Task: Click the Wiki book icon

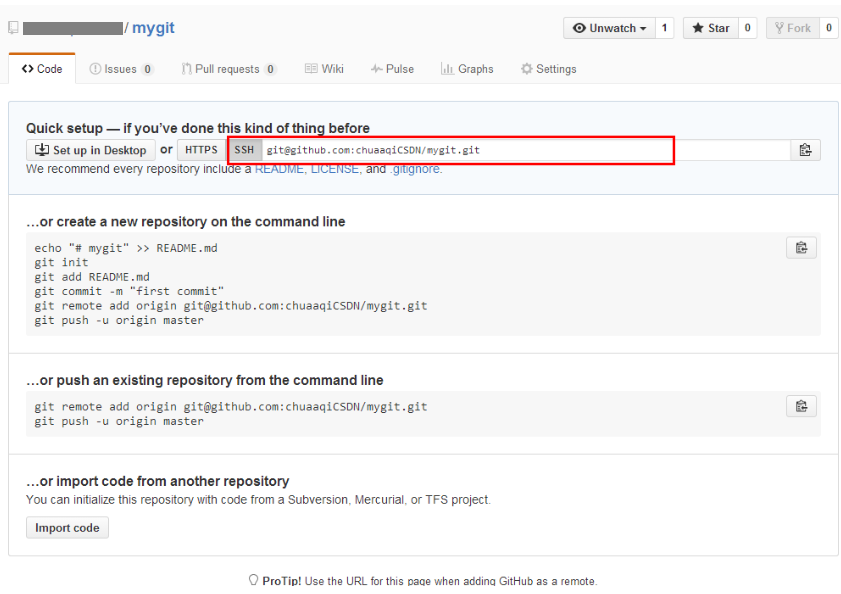Action: click(311, 69)
